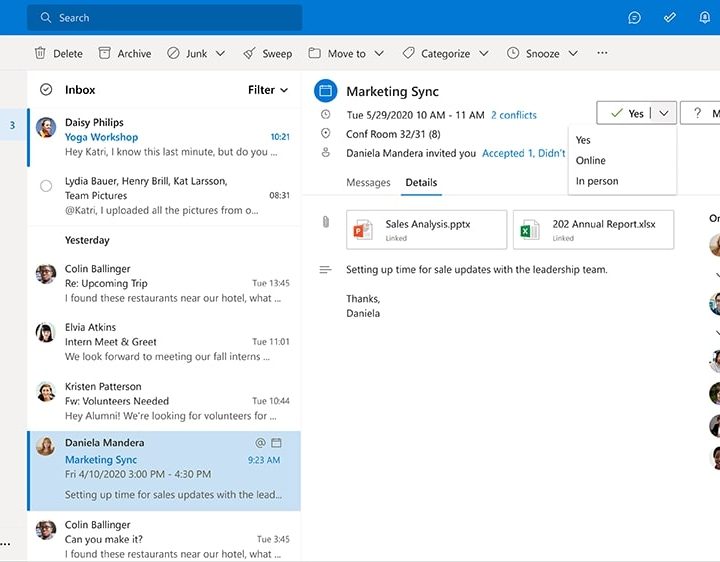Screen dimensions: 720x562
Task: Open notifications bell icon
Action: 704,17
